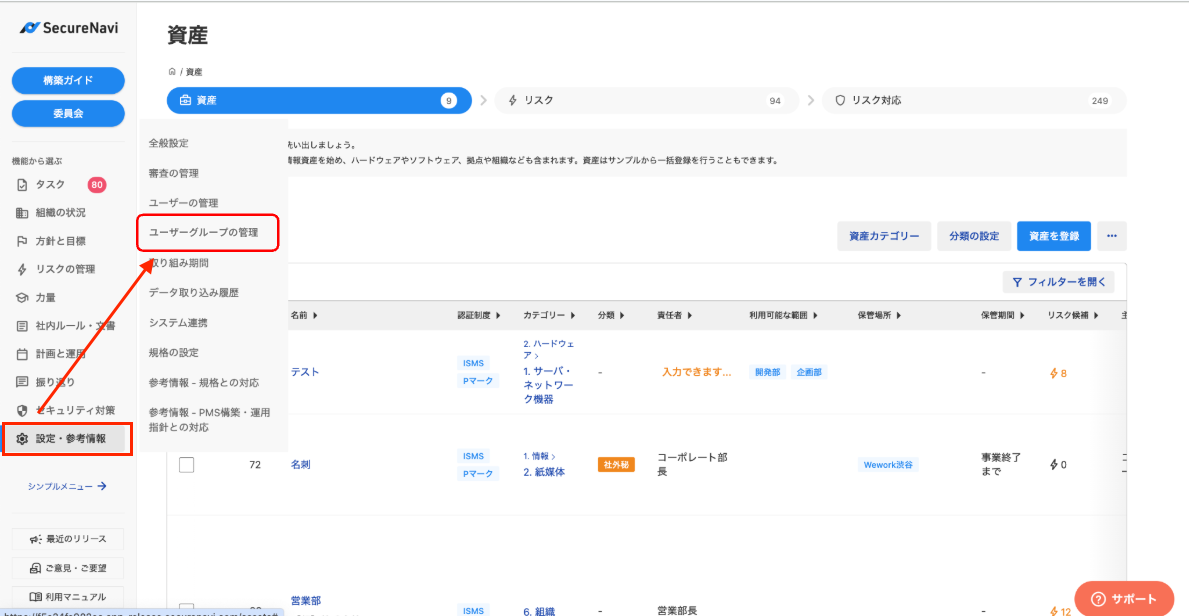The image size is (1189, 616).
Task: Switch to the リスク対応 step tab
Action: [x=974, y=100]
